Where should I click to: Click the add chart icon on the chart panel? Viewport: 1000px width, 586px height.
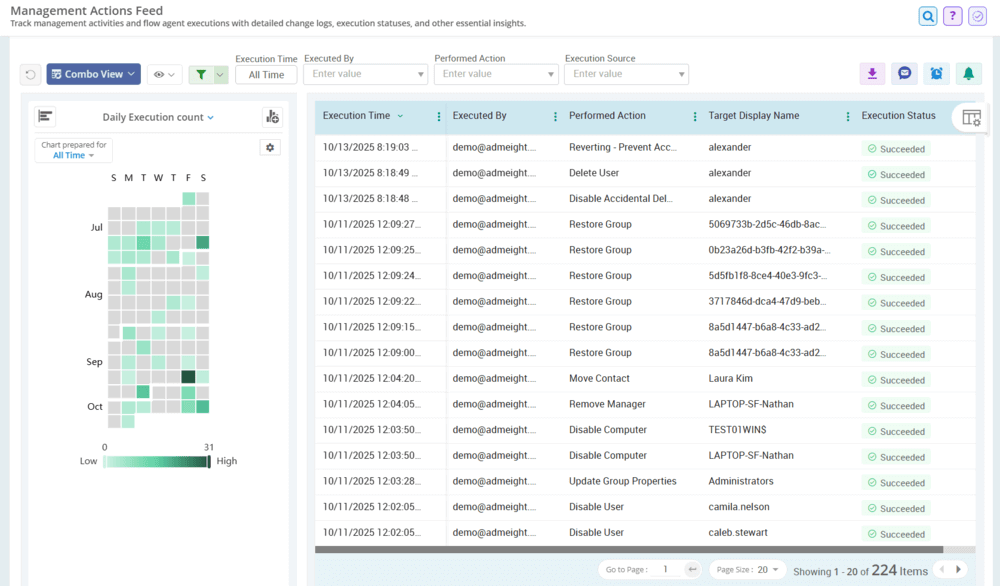point(270,117)
